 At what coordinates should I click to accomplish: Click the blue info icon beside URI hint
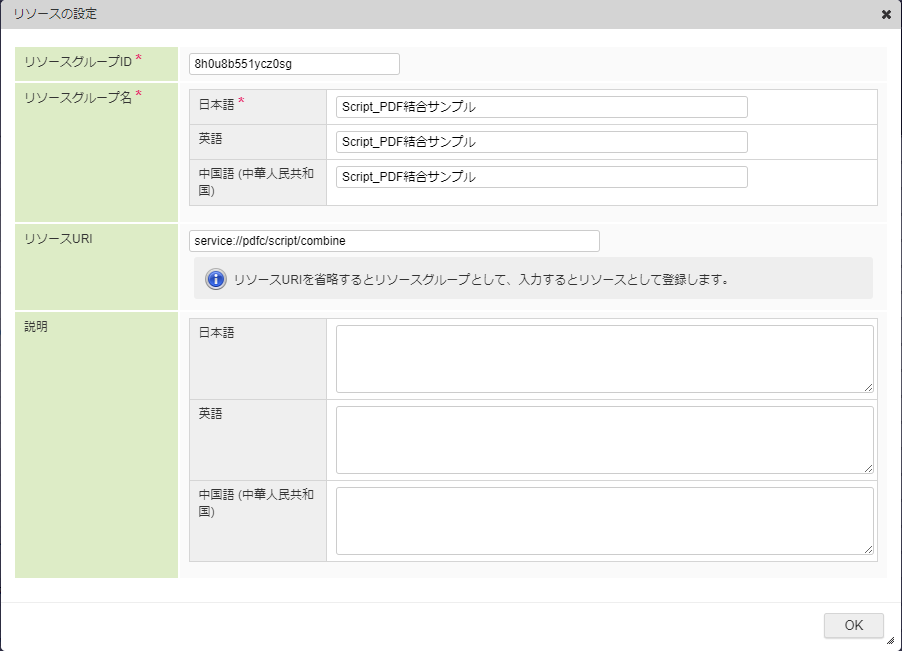(x=216, y=279)
